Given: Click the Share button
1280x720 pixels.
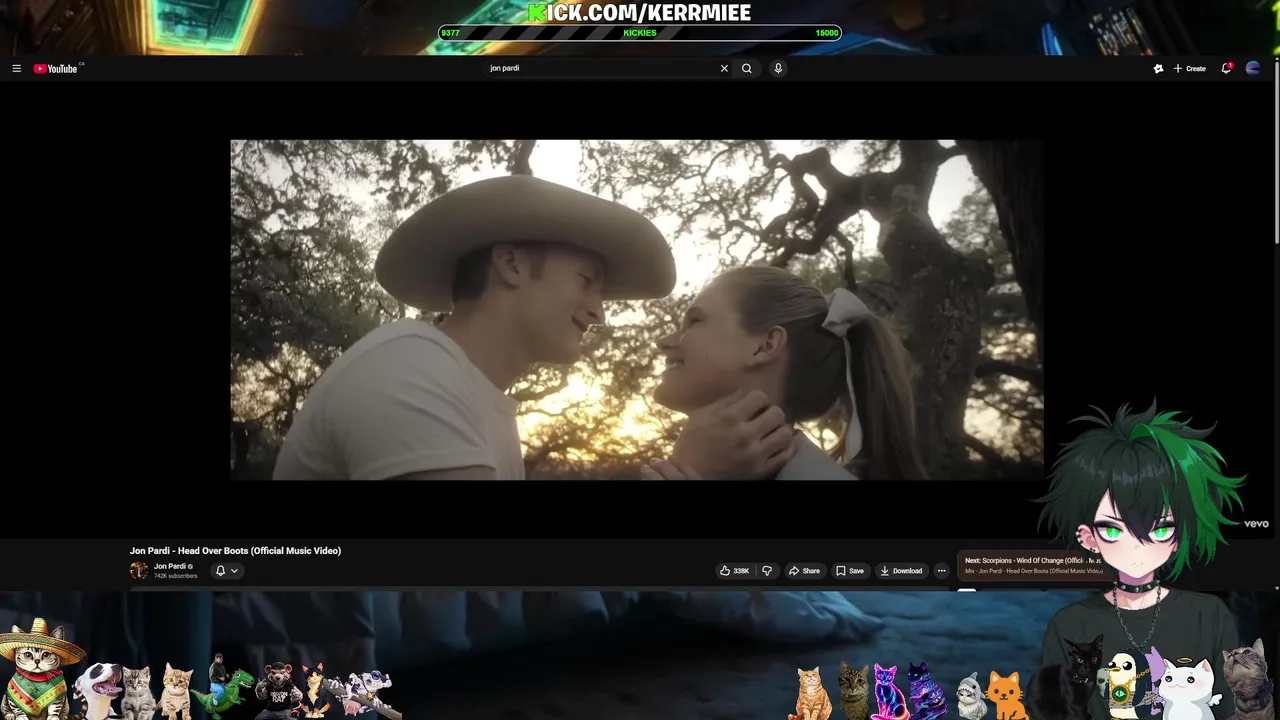Looking at the screenshot, I should (x=804, y=571).
